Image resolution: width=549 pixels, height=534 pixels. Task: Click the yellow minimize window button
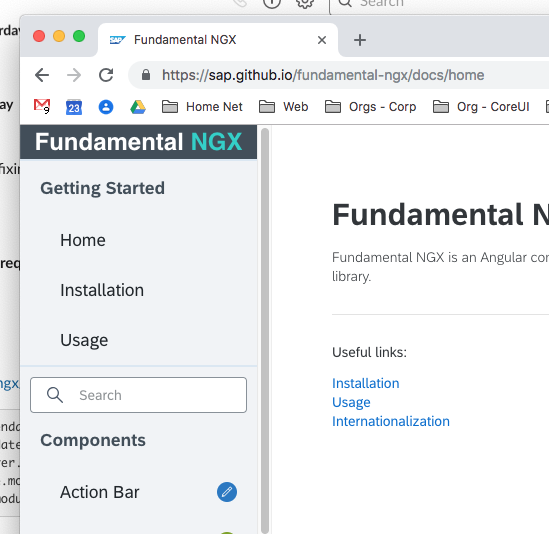point(59,36)
